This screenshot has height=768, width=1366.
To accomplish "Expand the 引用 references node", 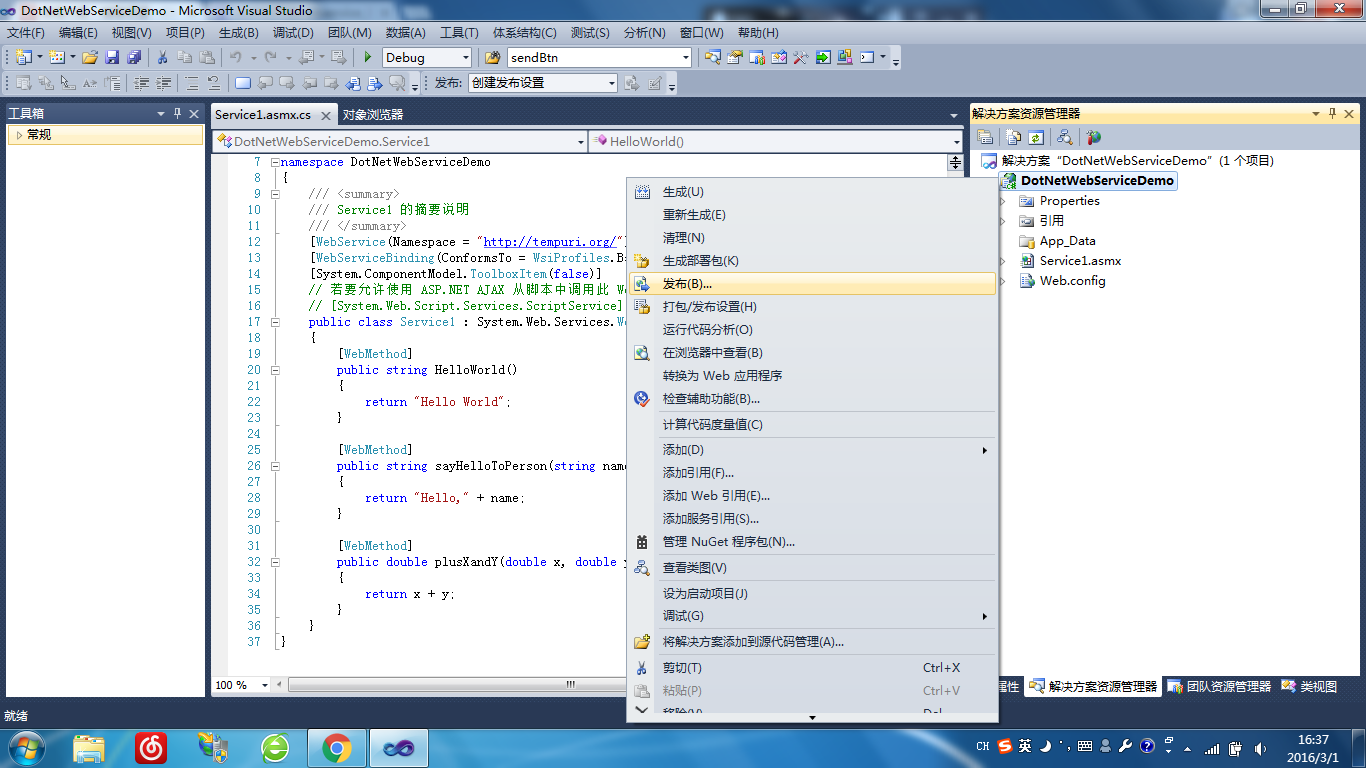I will click(x=1003, y=221).
